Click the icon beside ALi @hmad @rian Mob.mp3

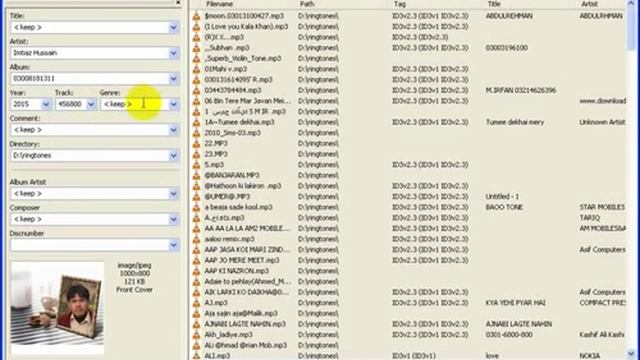[x=196, y=345]
